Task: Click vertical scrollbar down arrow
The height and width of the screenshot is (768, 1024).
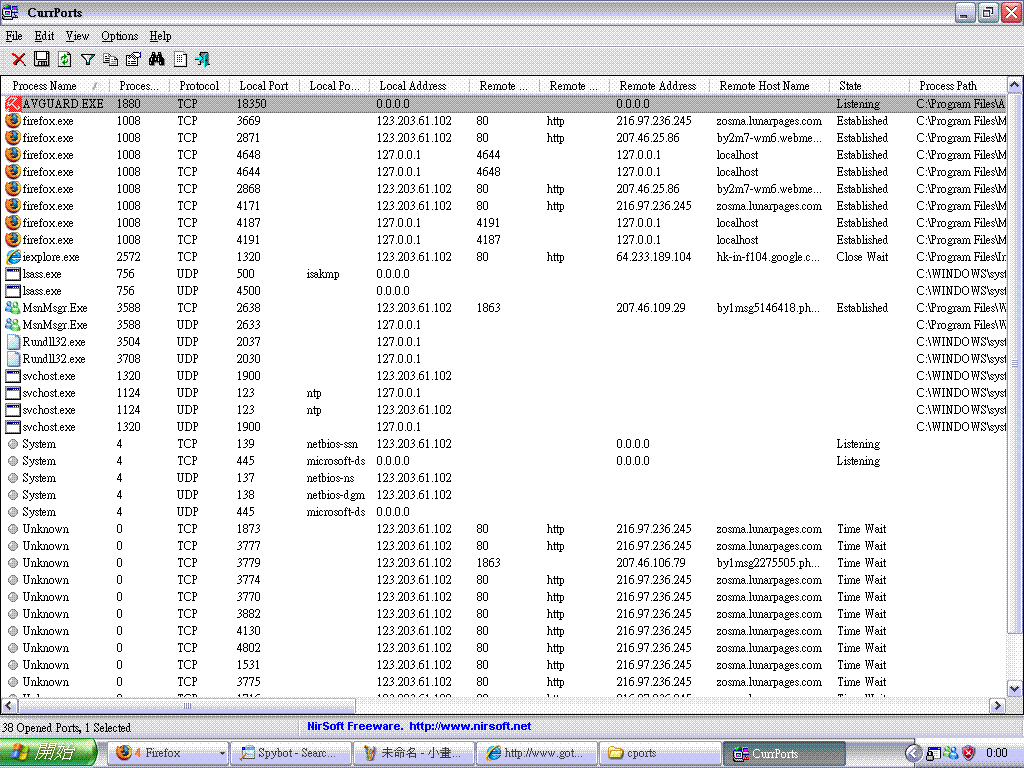Action: click(1014, 688)
